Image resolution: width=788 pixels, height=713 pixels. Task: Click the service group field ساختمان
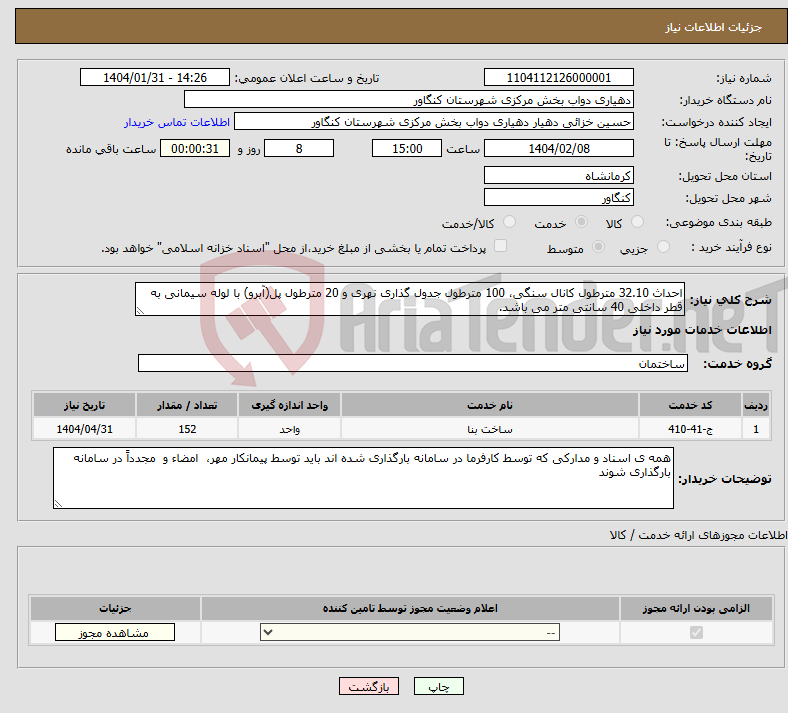click(x=413, y=363)
